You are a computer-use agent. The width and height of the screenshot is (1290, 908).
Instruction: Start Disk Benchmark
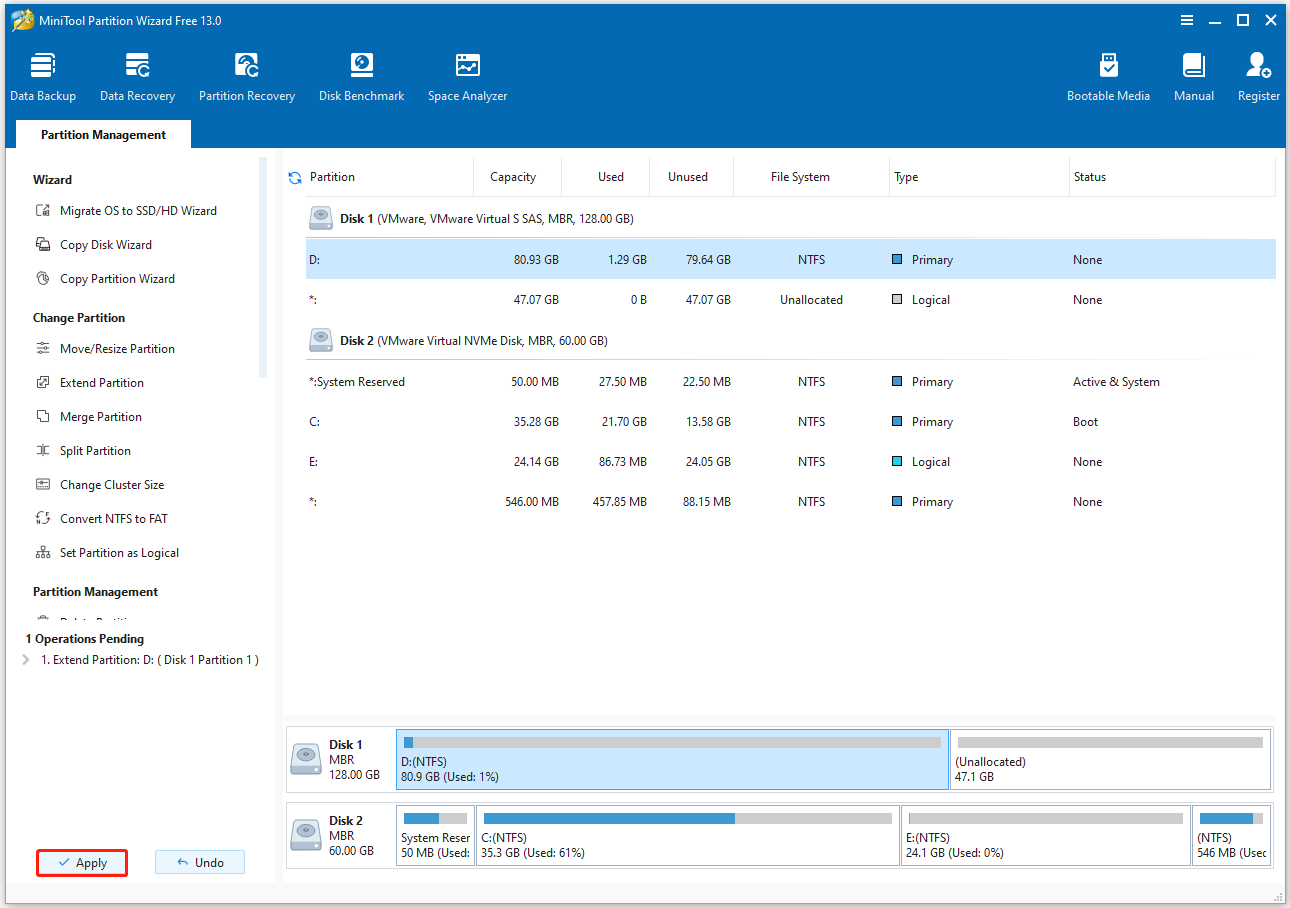point(361,76)
